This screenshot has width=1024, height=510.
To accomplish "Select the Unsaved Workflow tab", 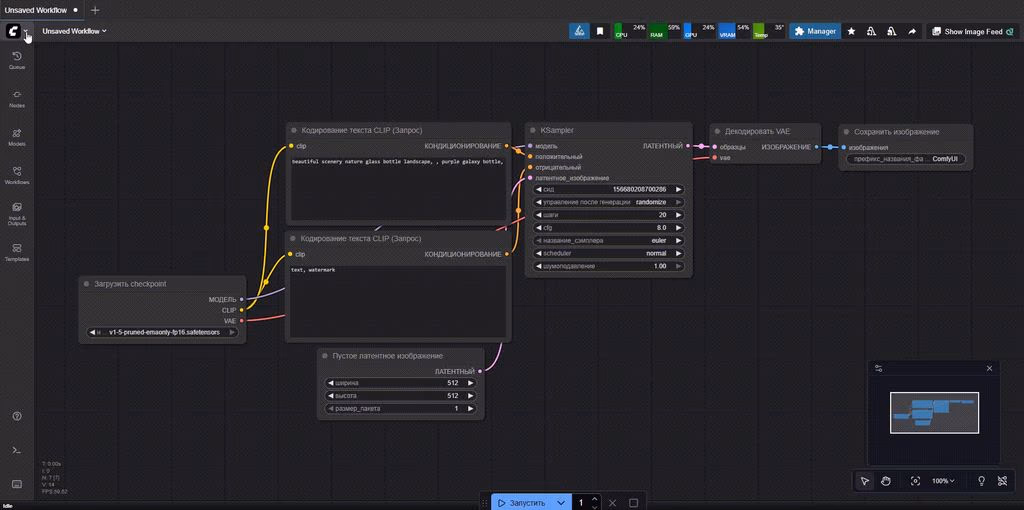I will 35,9.
